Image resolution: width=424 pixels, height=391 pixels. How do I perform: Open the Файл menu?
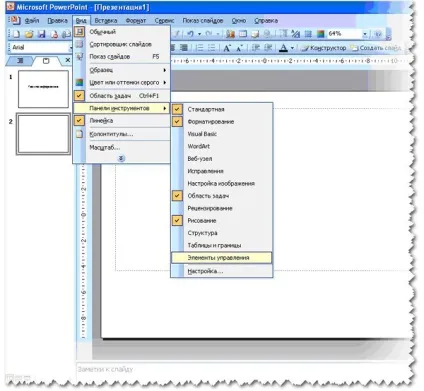click(32, 20)
